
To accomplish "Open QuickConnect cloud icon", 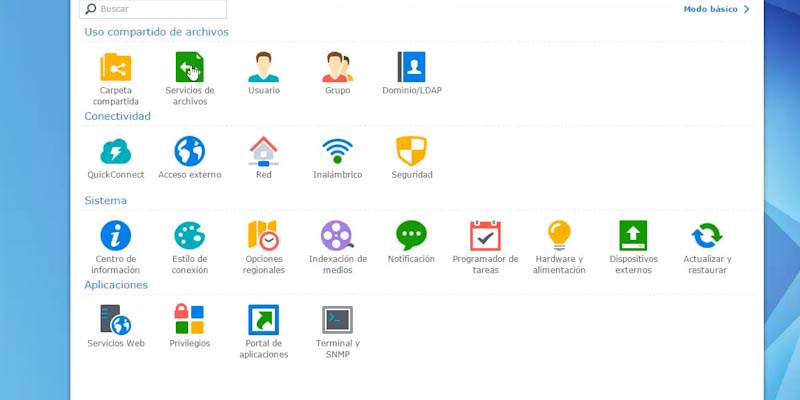I will point(116,151).
